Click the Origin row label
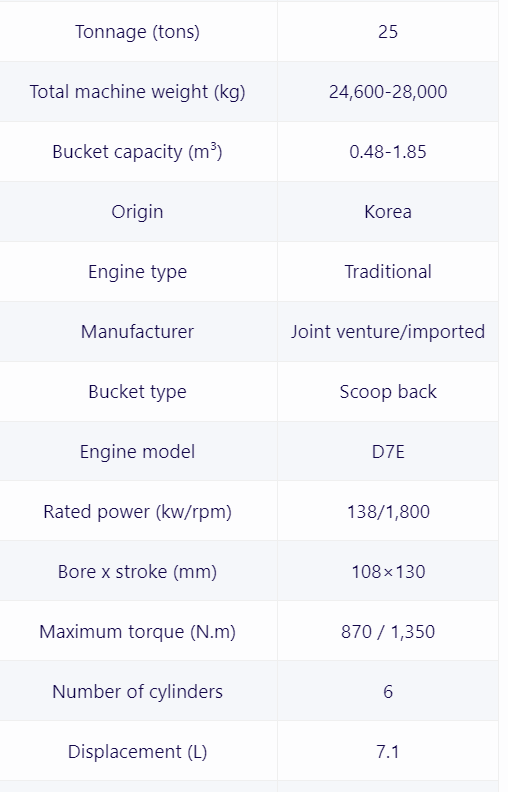The height and width of the screenshot is (792, 508). tap(137, 212)
